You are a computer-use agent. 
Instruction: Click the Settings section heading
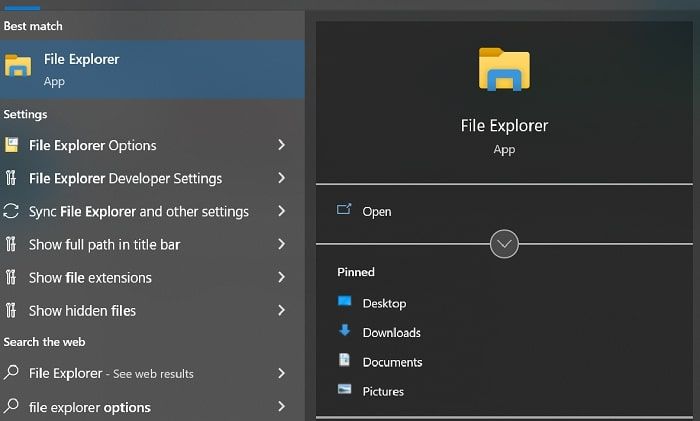point(25,114)
